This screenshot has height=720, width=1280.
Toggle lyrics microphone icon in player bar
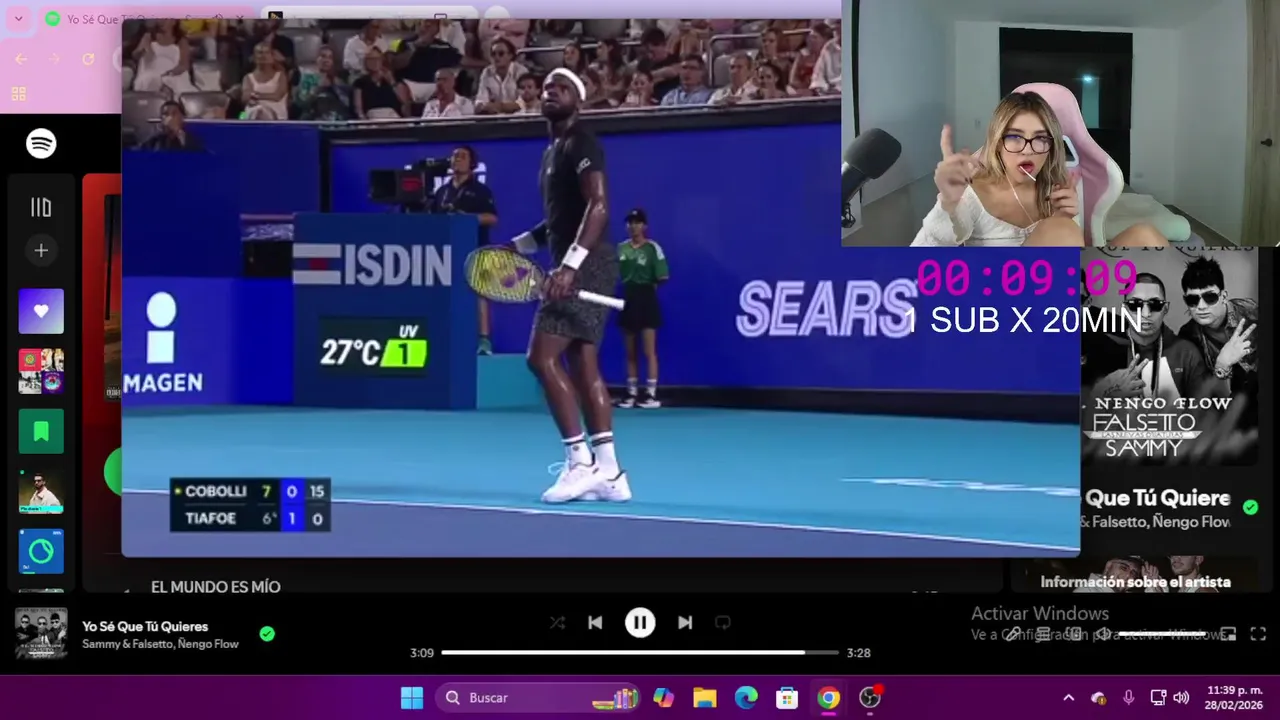tap(1013, 634)
